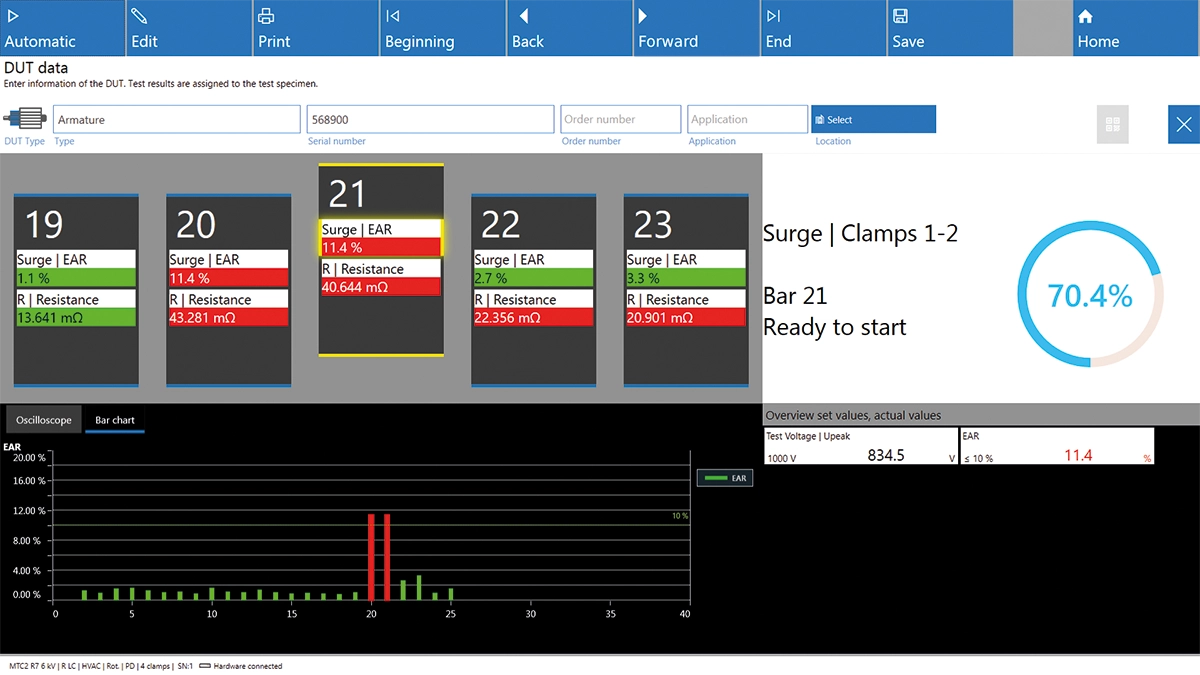
Task: Step Forward to next bar
Action: tap(695, 28)
